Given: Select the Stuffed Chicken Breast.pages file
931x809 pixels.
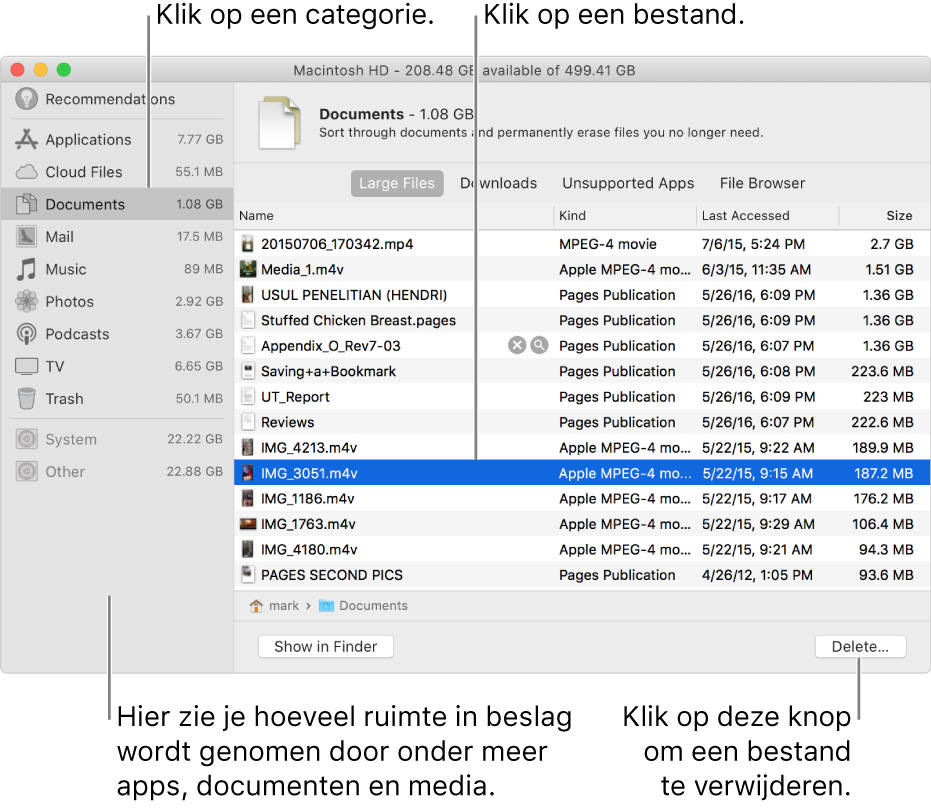Looking at the screenshot, I should click(358, 320).
